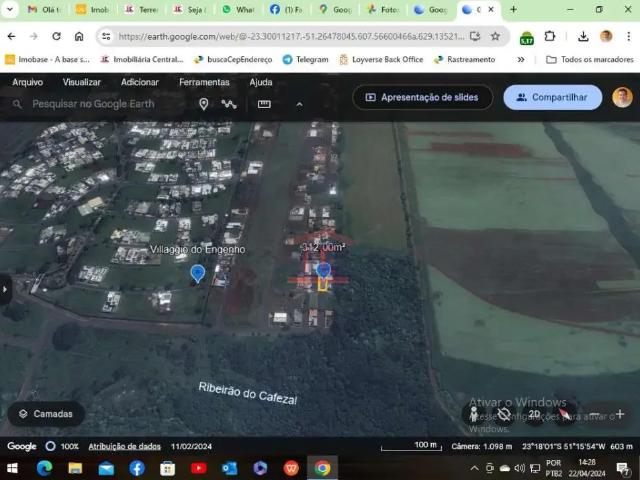The height and width of the screenshot is (480, 640).
Task: Switch to the Gmail tab
Action: pyautogui.click(x=44, y=9)
